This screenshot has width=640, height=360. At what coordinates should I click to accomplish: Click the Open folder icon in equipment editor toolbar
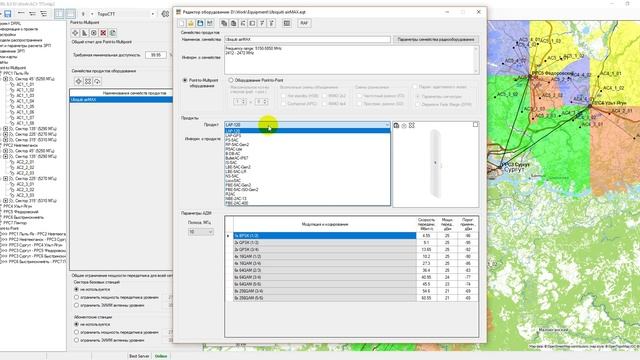[x=191, y=23]
